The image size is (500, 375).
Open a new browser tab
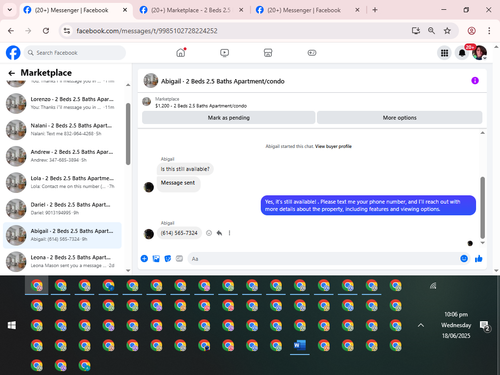pyautogui.click(x=375, y=10)
